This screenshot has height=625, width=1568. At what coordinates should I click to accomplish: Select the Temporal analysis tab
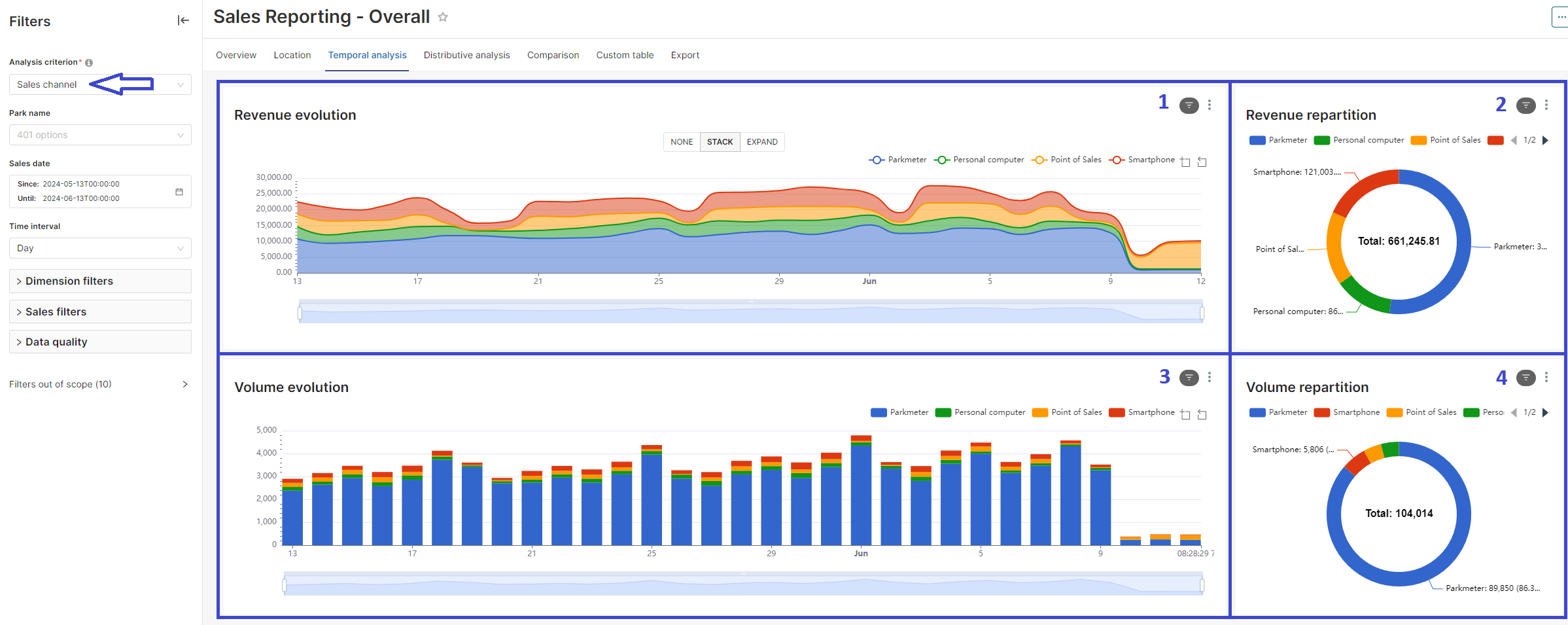point(367,55)
